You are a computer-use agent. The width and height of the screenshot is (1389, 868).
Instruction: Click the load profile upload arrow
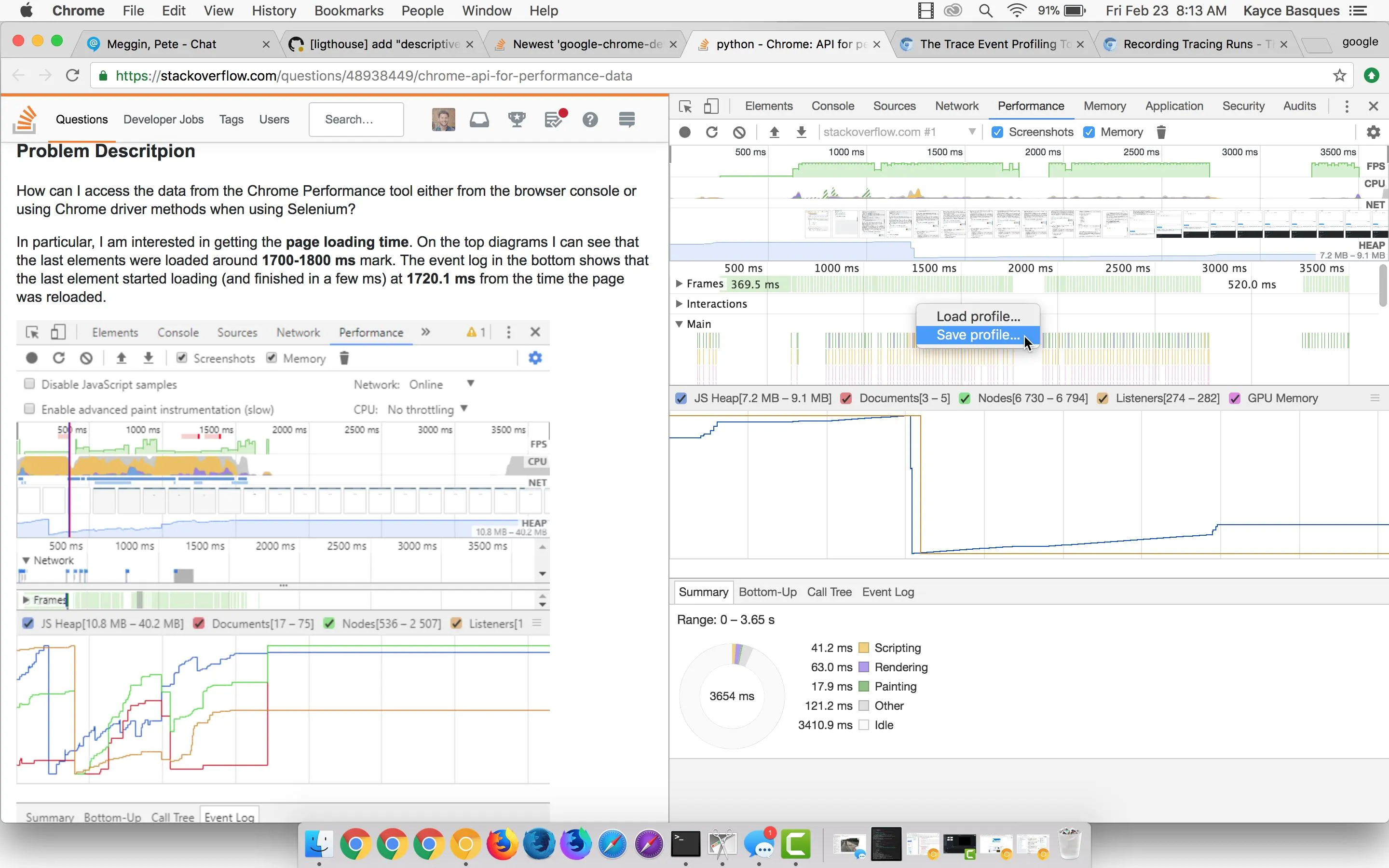click(774, 132)
